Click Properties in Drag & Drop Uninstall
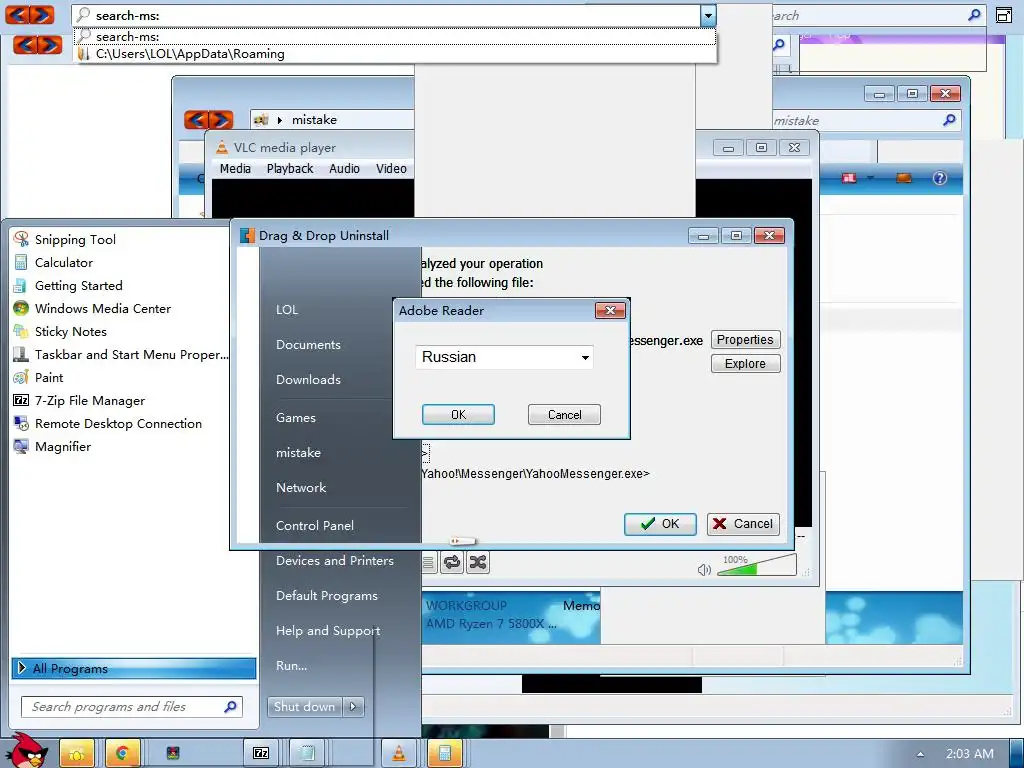1024x768 pixels. (x=745, y=340)
